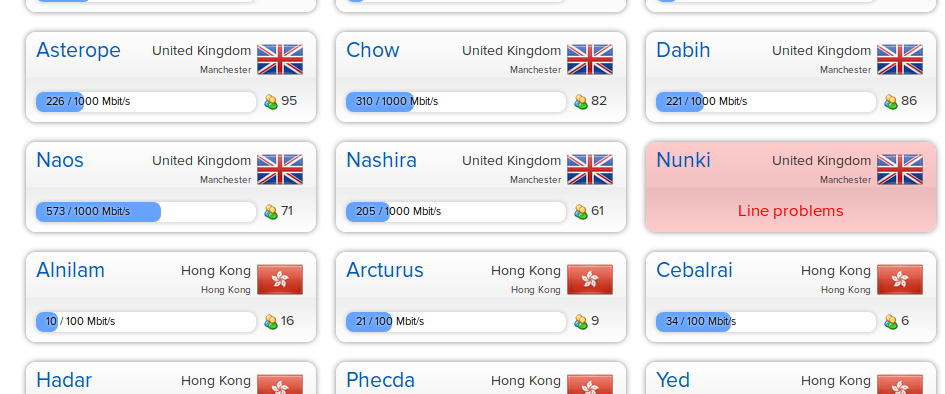
Task: Open the Nunki server with line problems
Action: 683,160
